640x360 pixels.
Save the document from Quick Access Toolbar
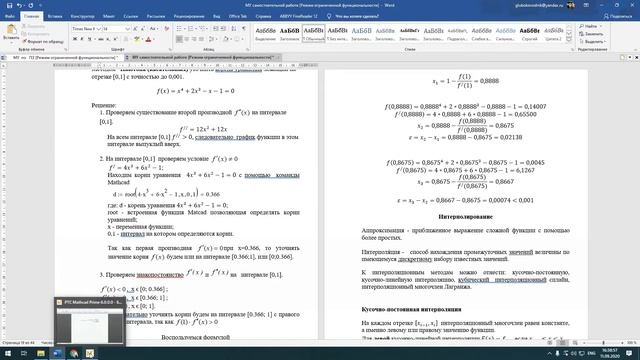[x=9, y=5]
